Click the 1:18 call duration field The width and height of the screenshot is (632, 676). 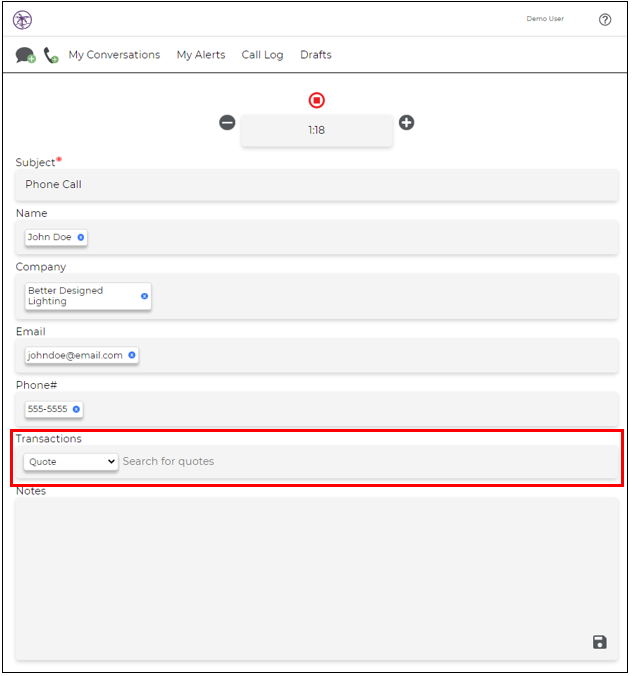pyautogui.click(x=317, y=131)
